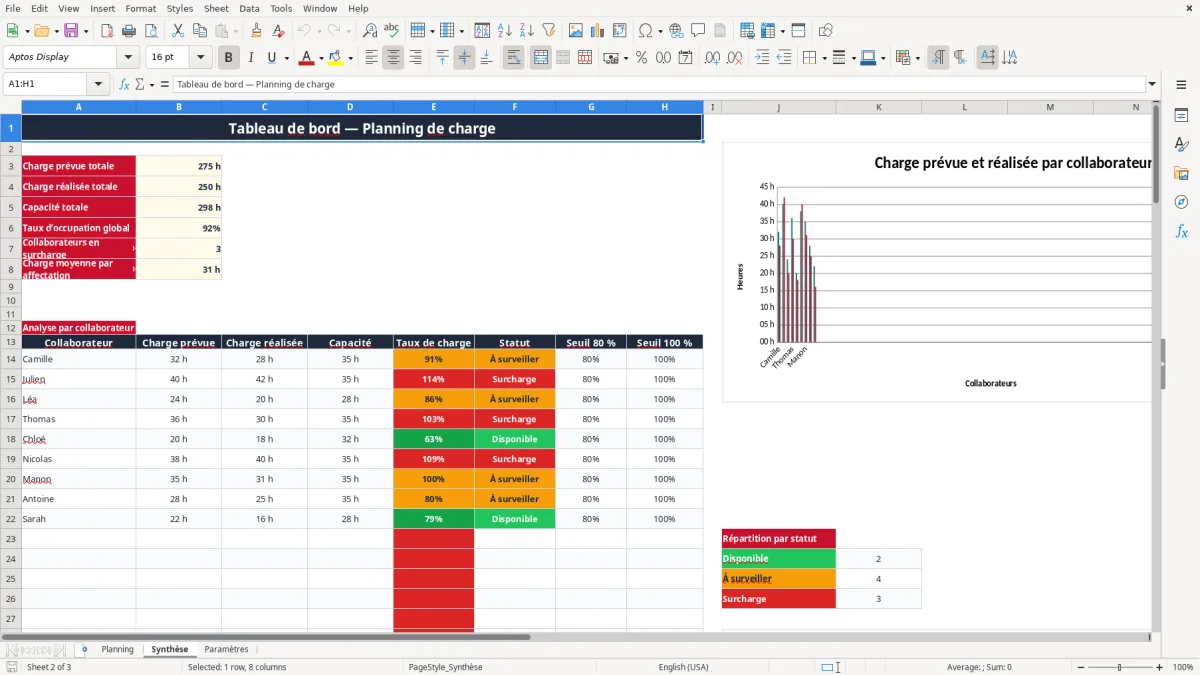Open Conditional Formatting dropdown arrow
Viewport: 1200px width, 675px height.
pyautogui.click(x=917, y=58)
